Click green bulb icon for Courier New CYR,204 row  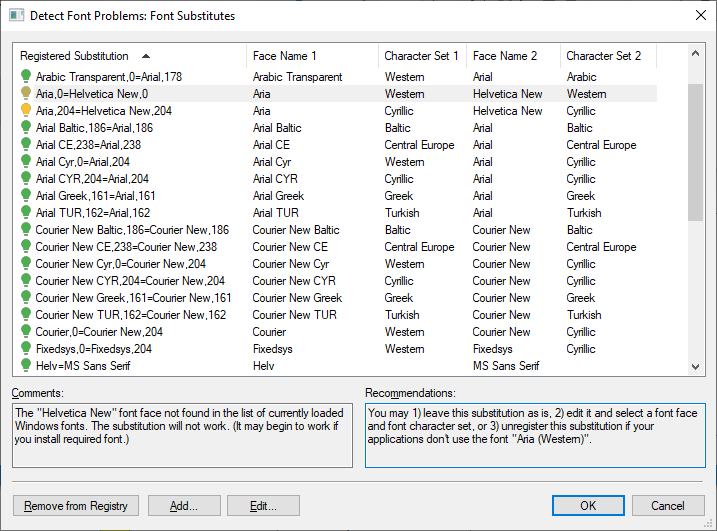[26, 279]
